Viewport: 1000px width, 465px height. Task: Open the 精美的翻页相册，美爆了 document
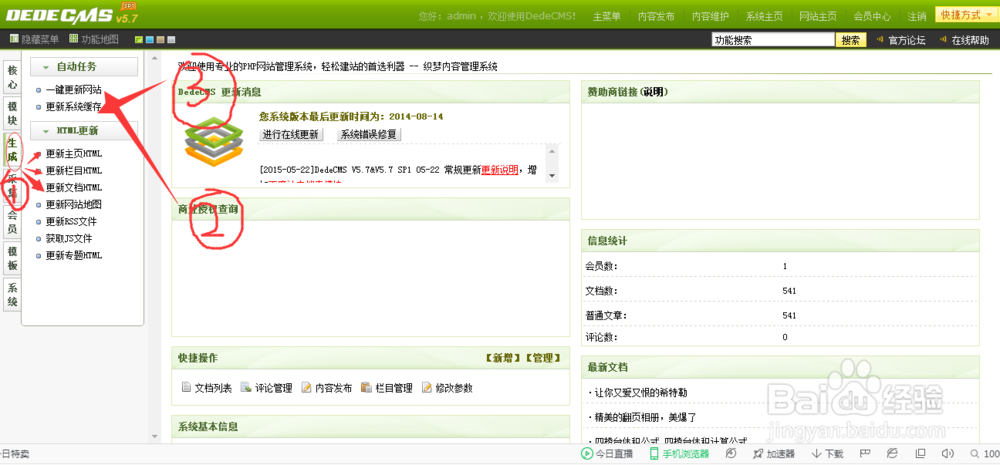point(643,417)
